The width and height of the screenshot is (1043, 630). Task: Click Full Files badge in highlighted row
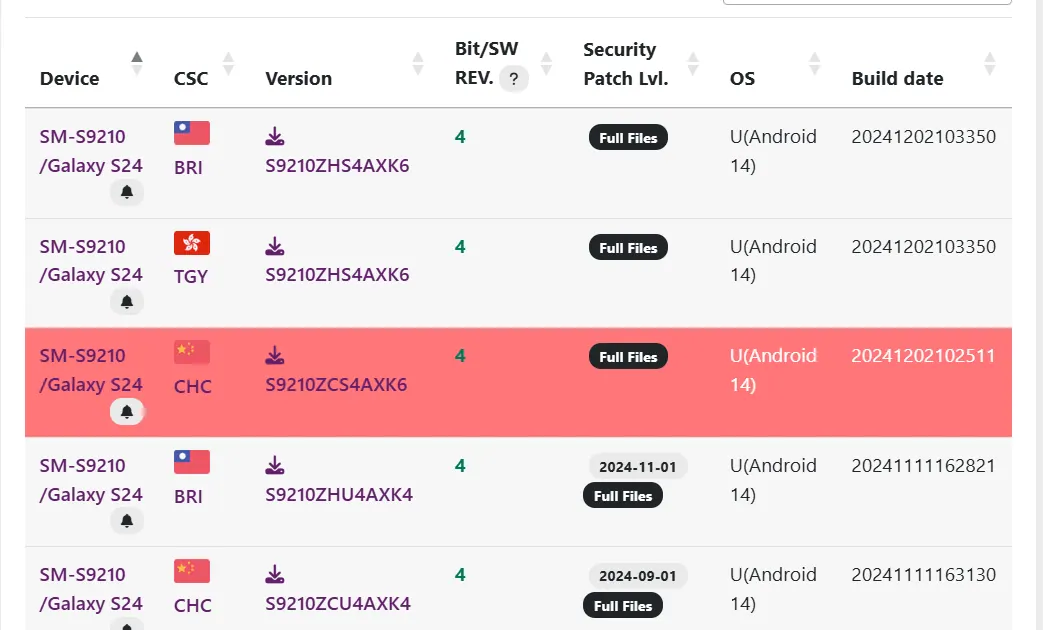point(628,357)
